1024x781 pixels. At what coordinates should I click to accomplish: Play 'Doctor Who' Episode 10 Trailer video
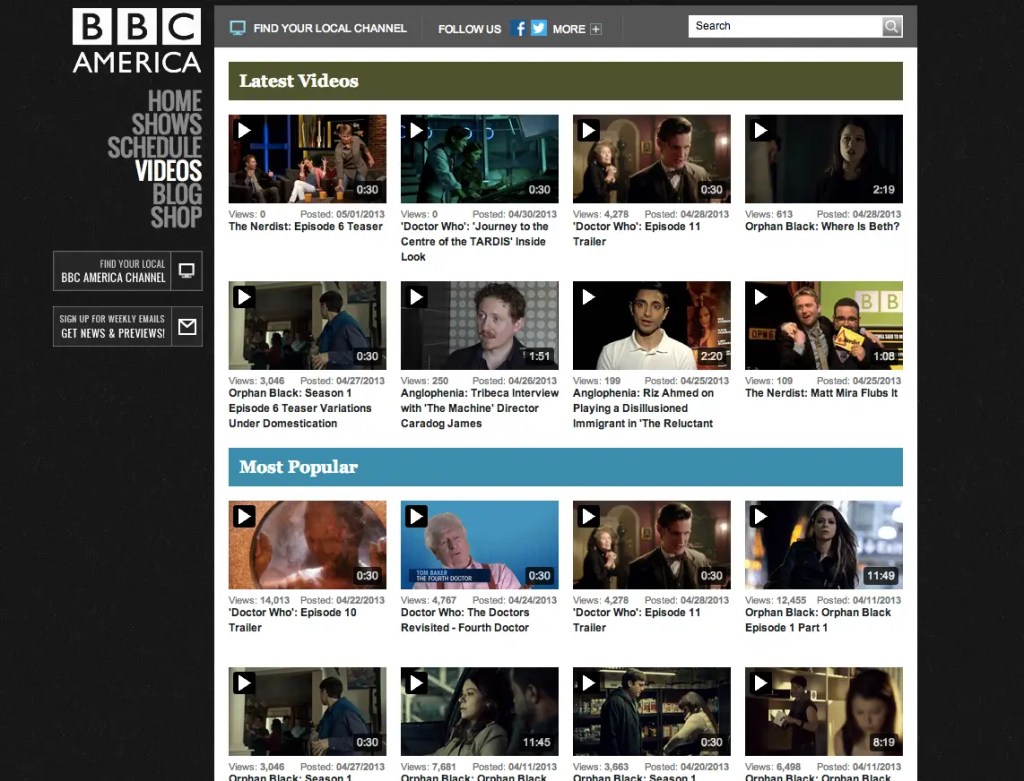tap(244, 516)
